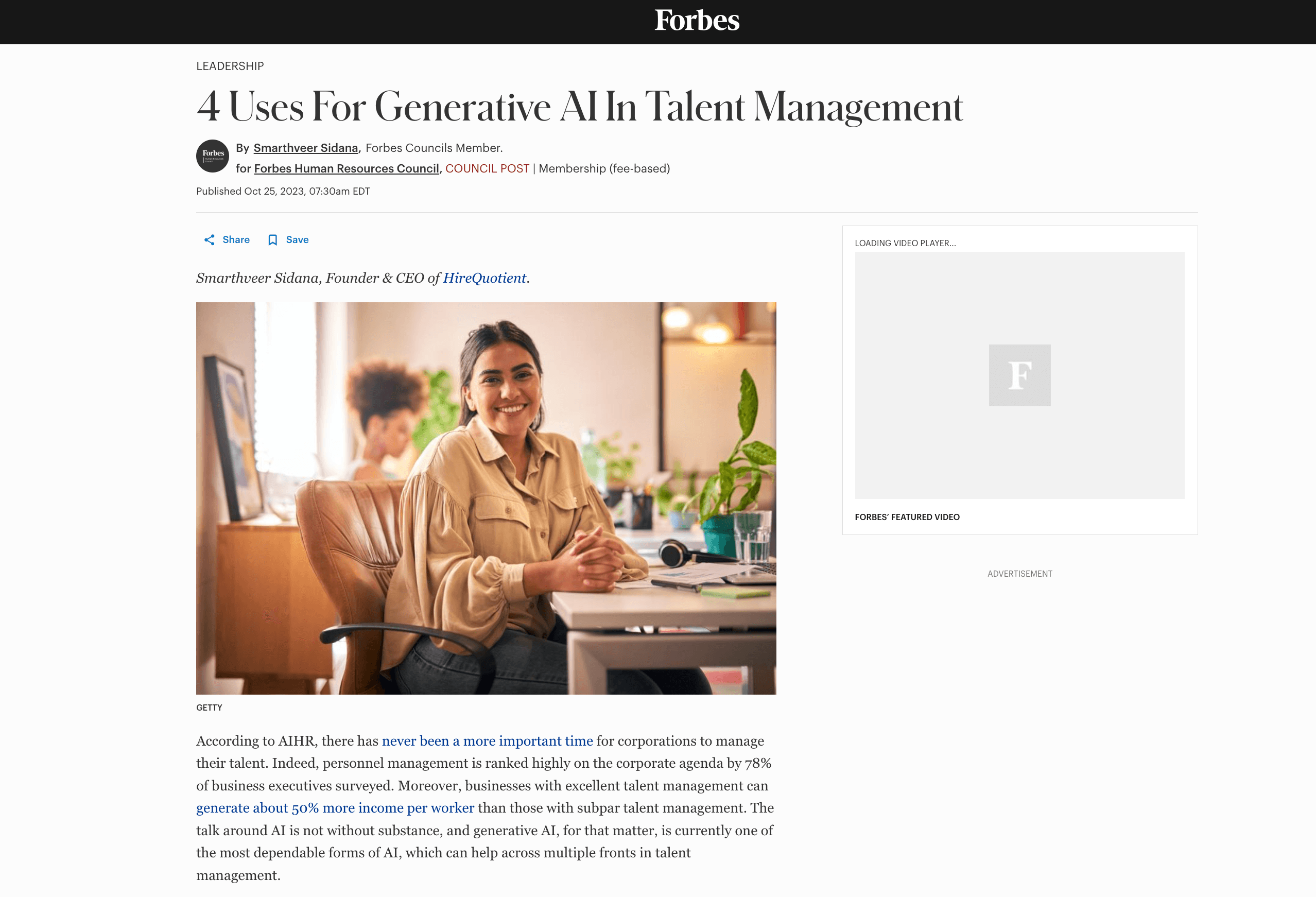Open the author page for Smarthveer Sidana
This screenshot has height=897, width=1316.
coord(306,147)
